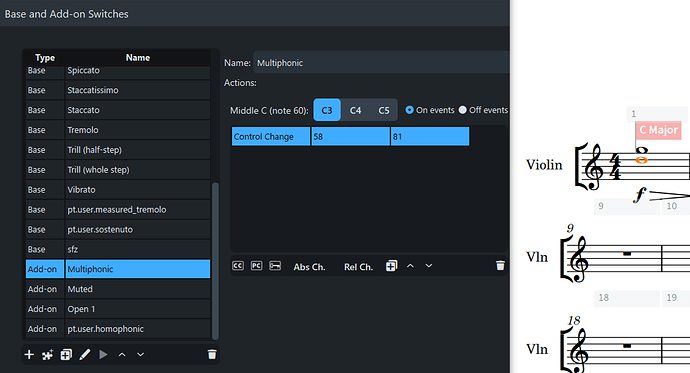Select the Staccatissimo switch row

(118, 90)
